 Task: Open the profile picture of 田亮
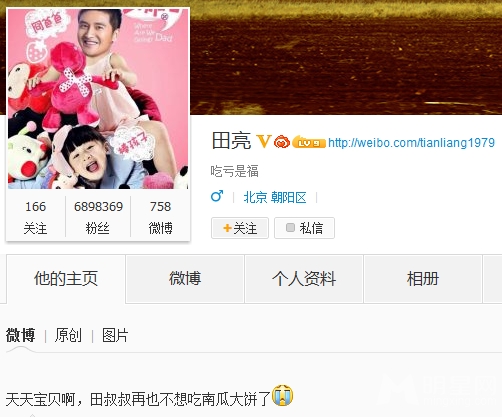tap(98, 99)
